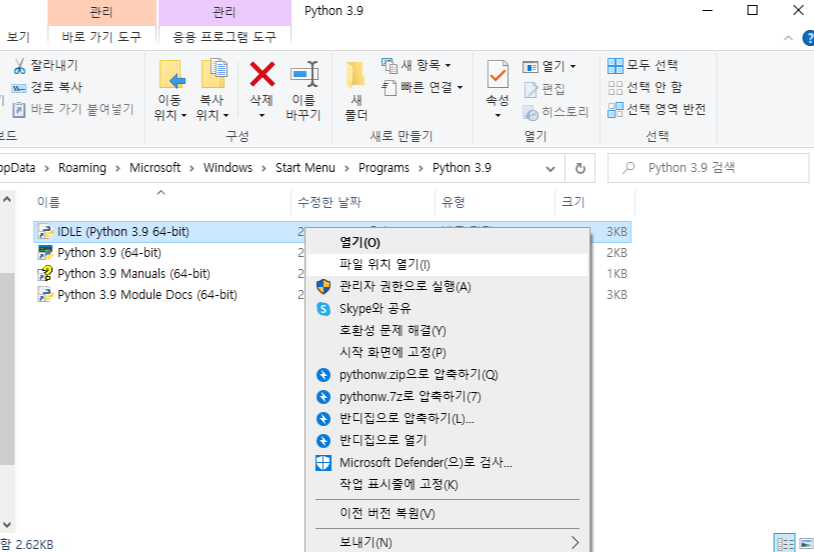Choose Pin to taskbar (작업 표시줄에 고정)

(447, 484)
